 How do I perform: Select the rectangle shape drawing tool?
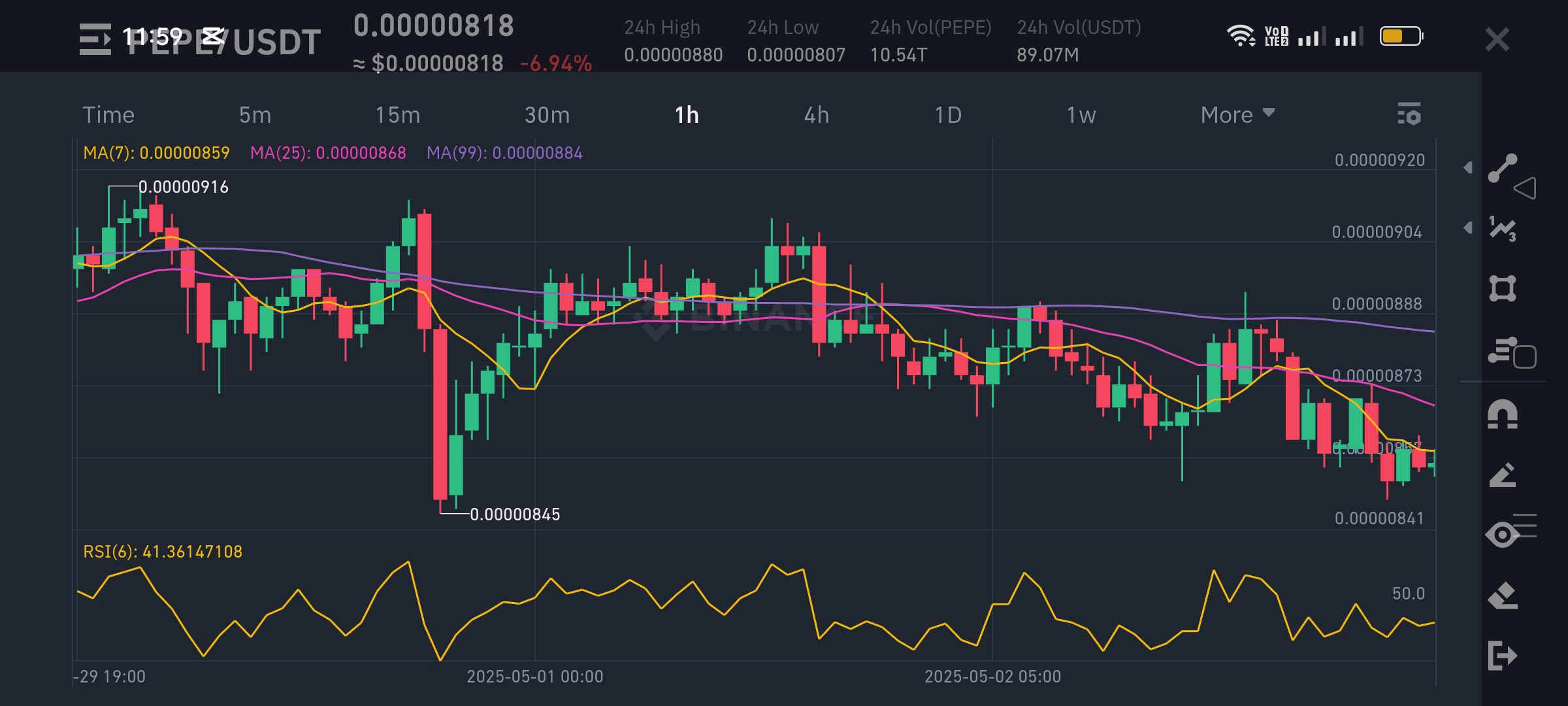[x=1502, y=288]
